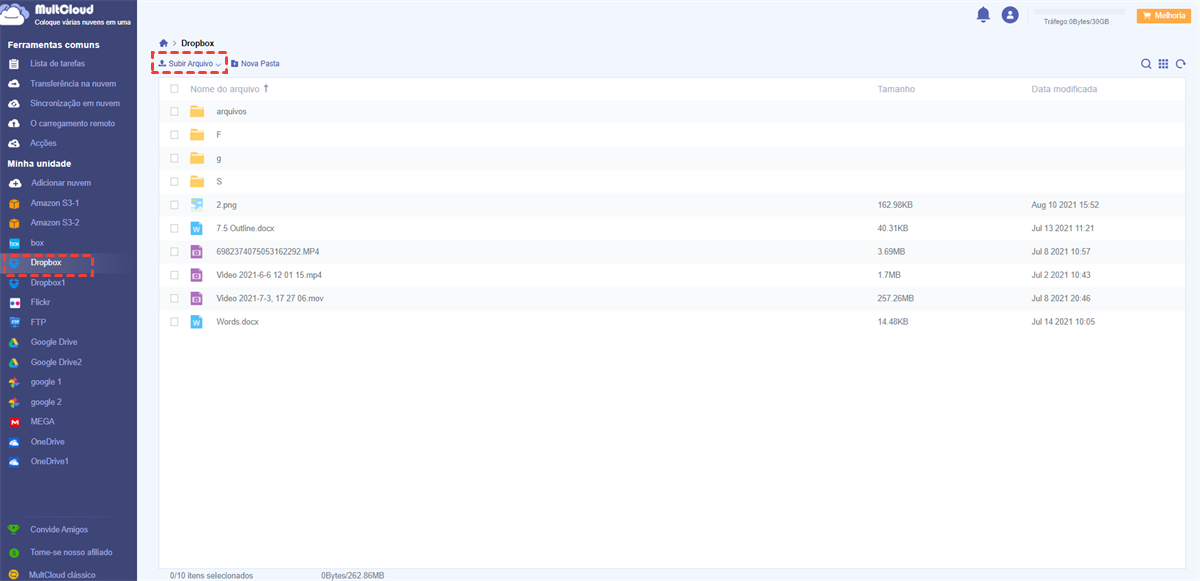Select the 7.5 Outline.docx checkbox

(174, 228)
